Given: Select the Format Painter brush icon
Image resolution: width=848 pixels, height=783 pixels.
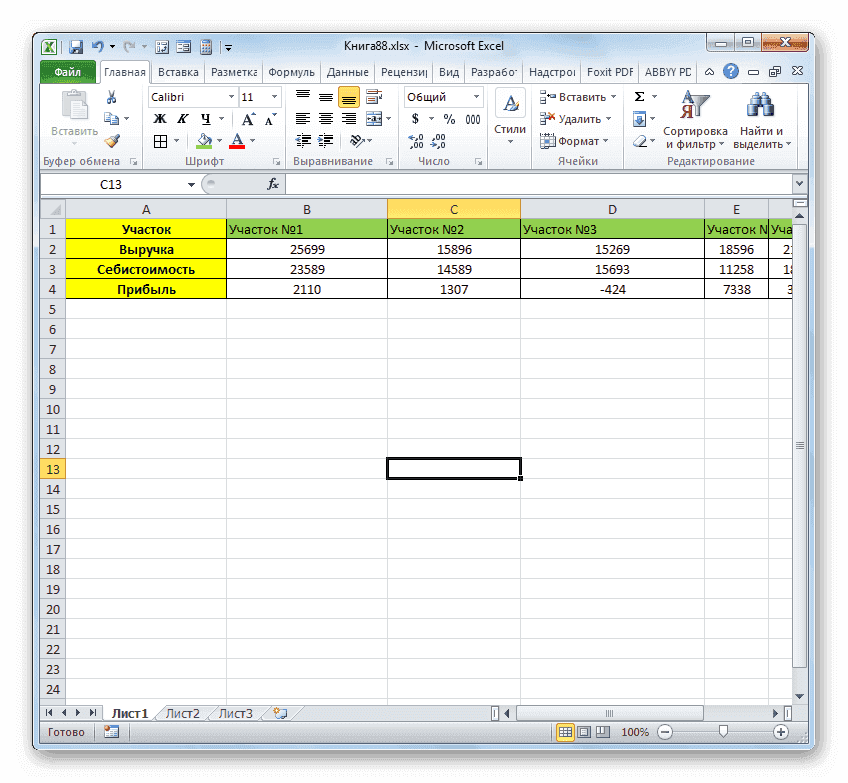Looking at the screenshot, I should pos(112,141).
